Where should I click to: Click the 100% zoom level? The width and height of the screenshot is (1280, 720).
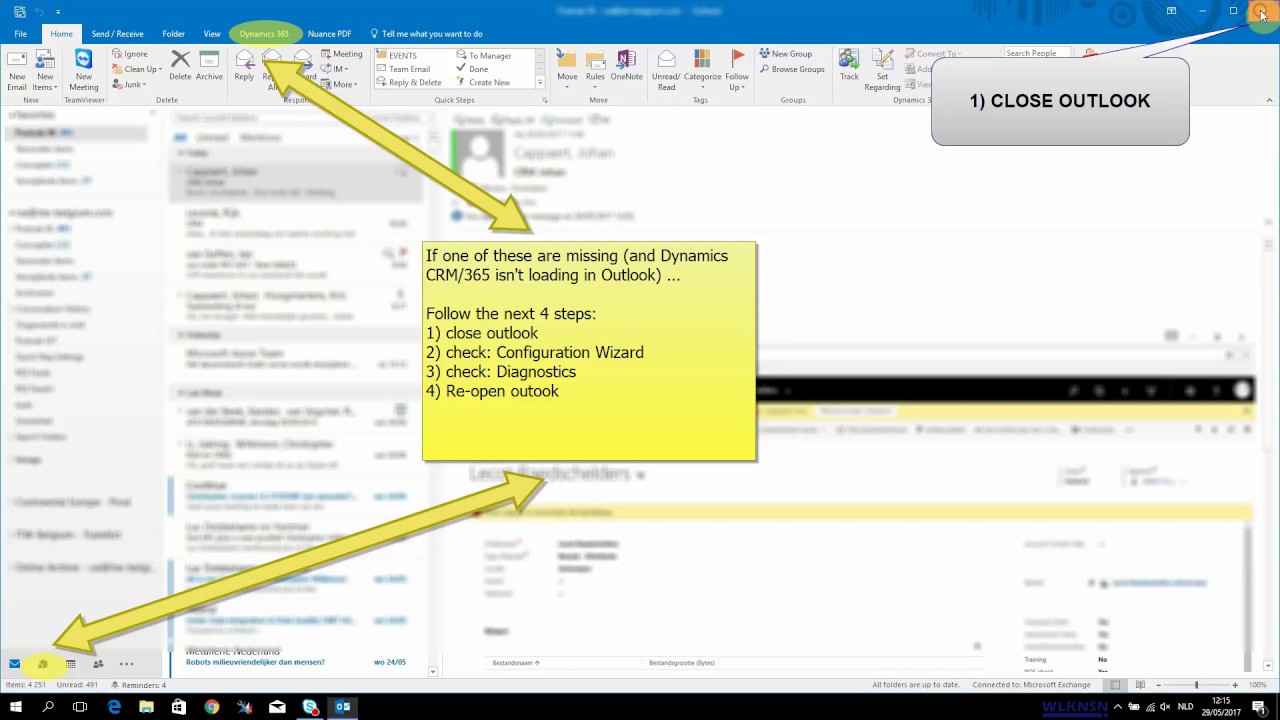[x=1258, y=685]
